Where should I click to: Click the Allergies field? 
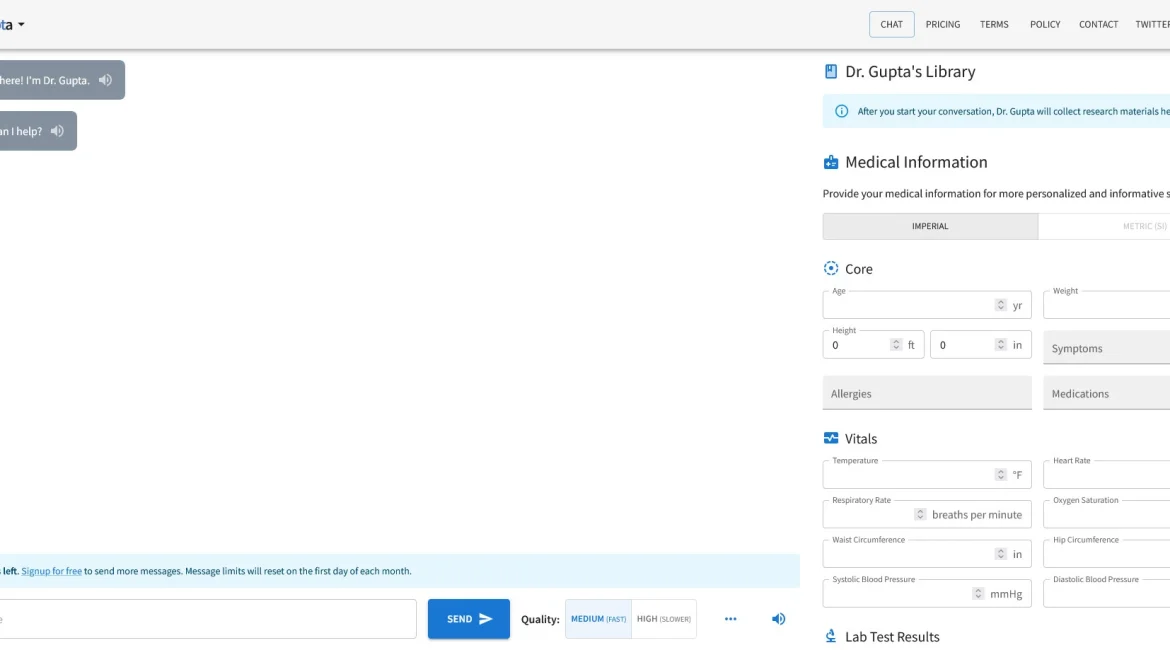click(927, 393)
